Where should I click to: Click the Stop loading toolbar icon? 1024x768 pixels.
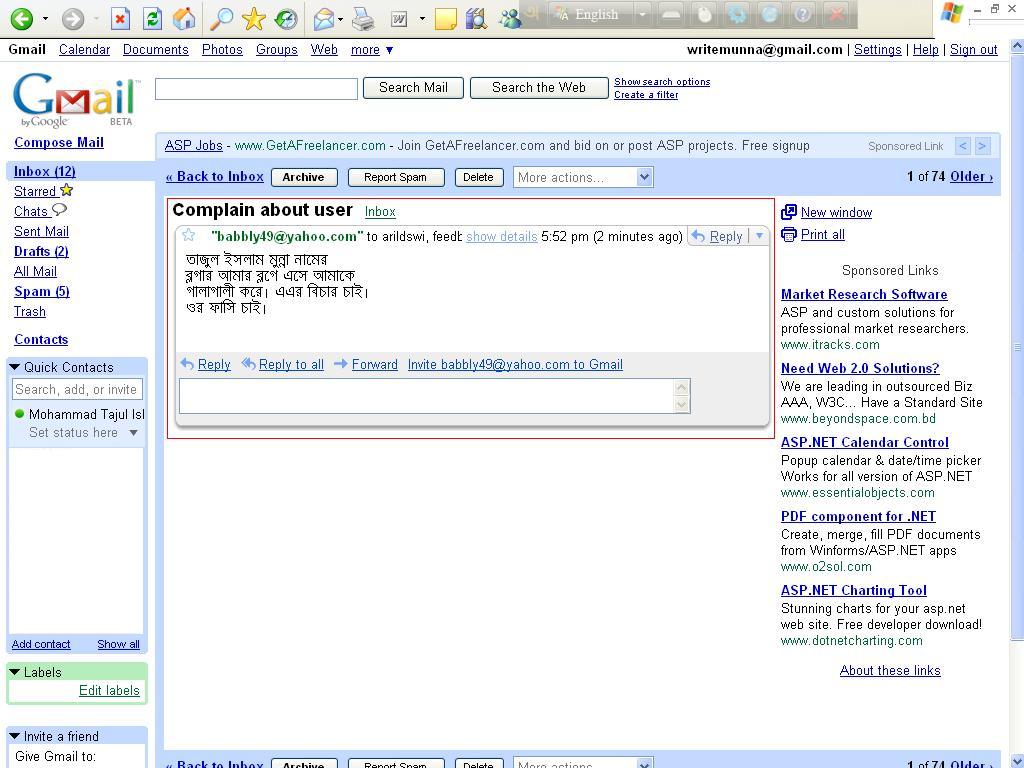pos(120,18)
